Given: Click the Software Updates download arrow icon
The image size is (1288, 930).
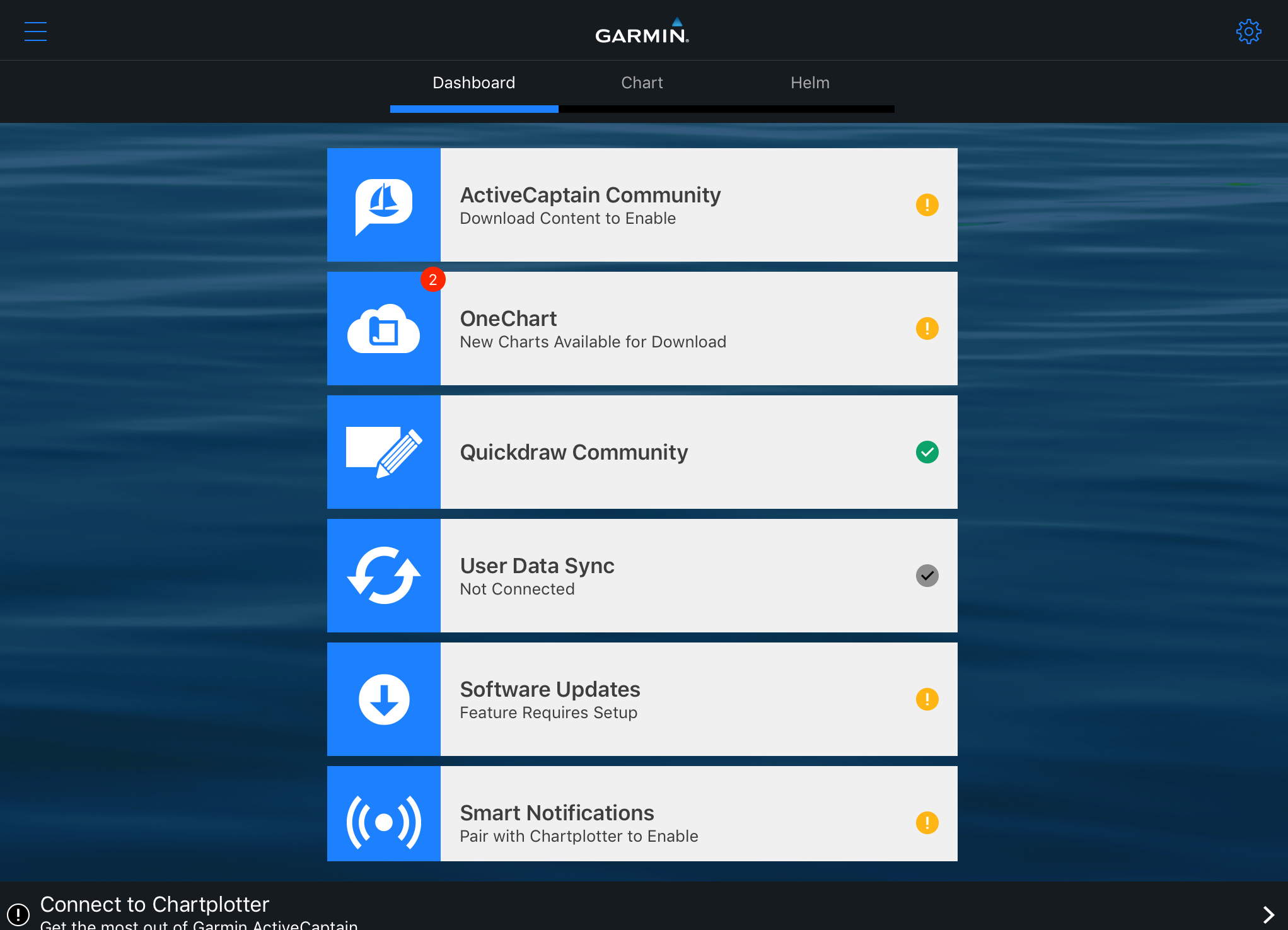Looking at the screenshot, I should [x=383, y=699].
